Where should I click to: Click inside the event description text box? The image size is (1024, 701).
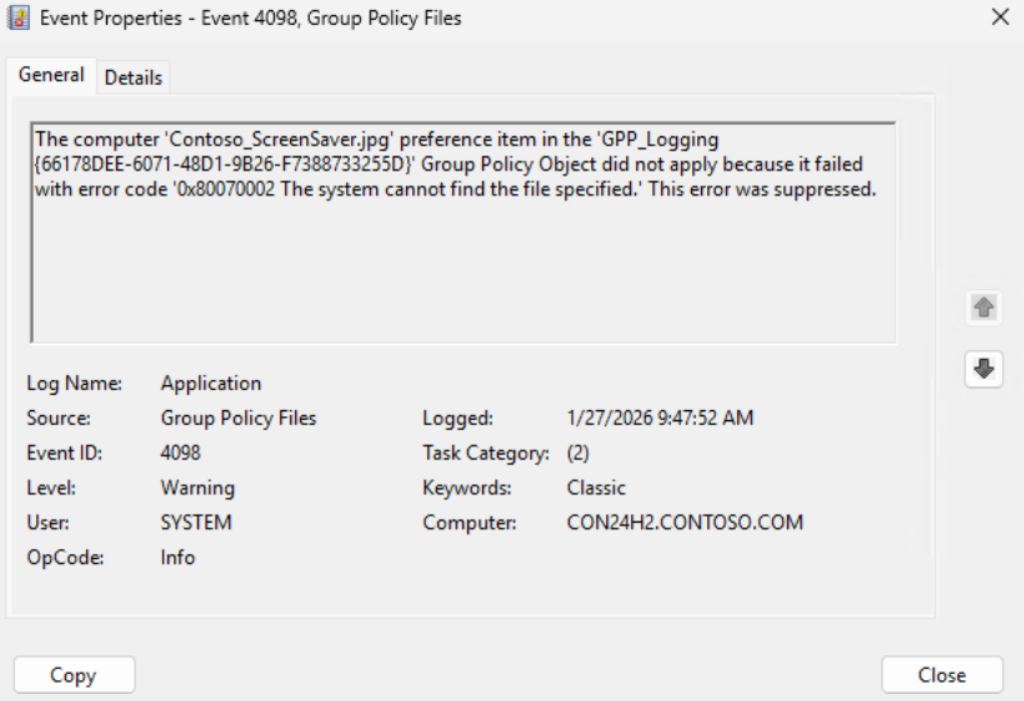[x=463, y=270]
